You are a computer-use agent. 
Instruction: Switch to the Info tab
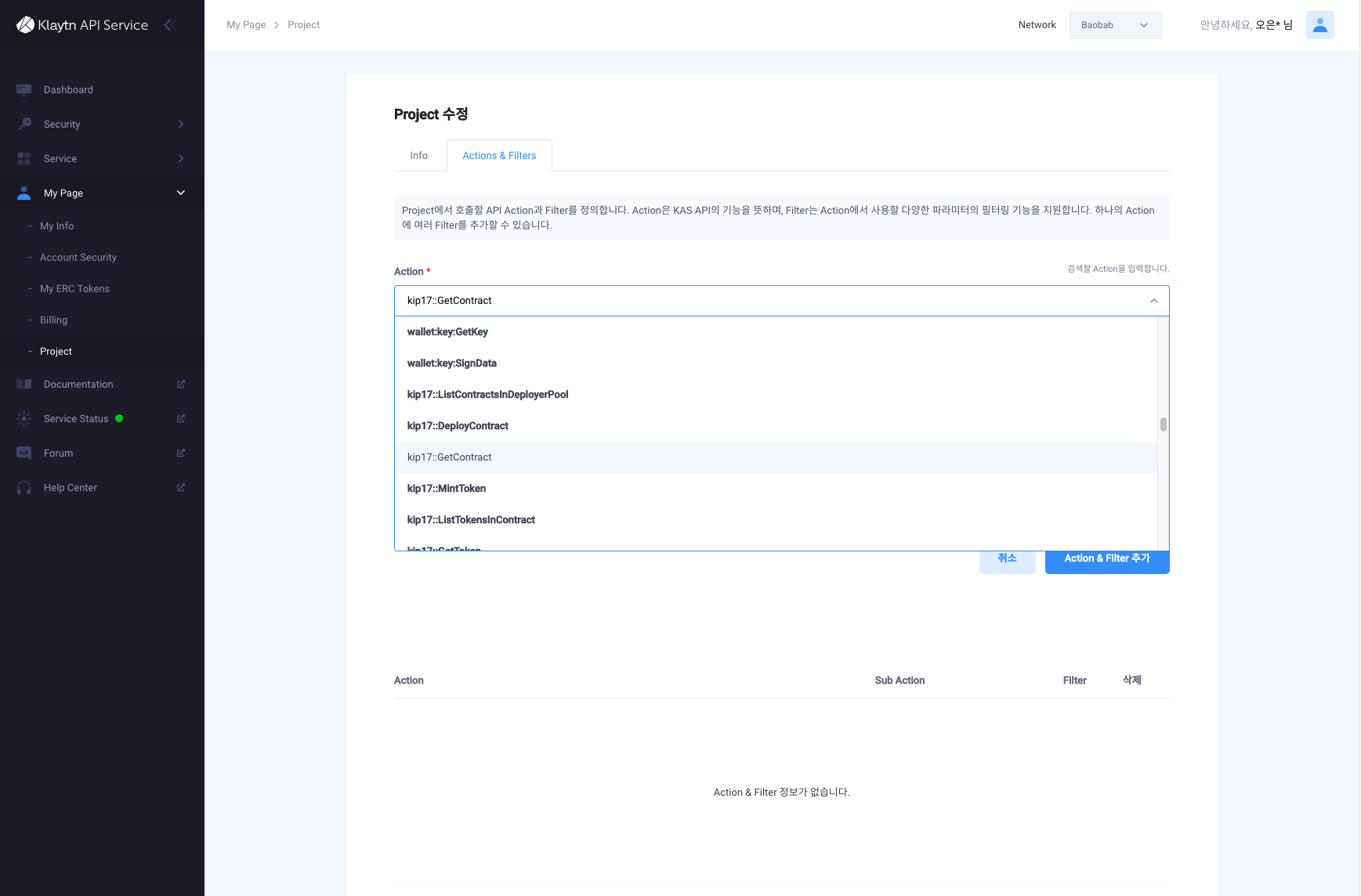[x=419, y=156]
